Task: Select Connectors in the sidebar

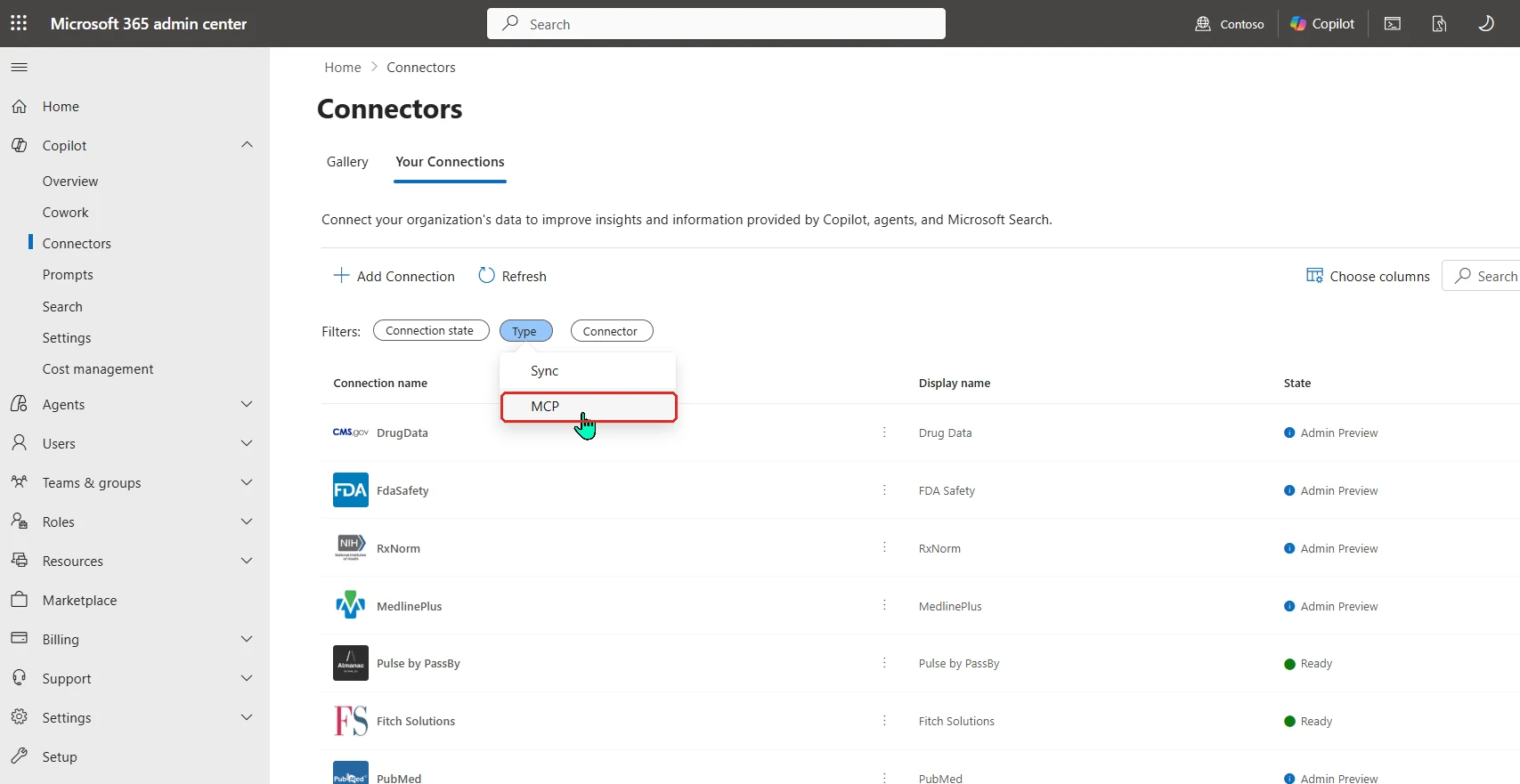Action: pos(77,244)
